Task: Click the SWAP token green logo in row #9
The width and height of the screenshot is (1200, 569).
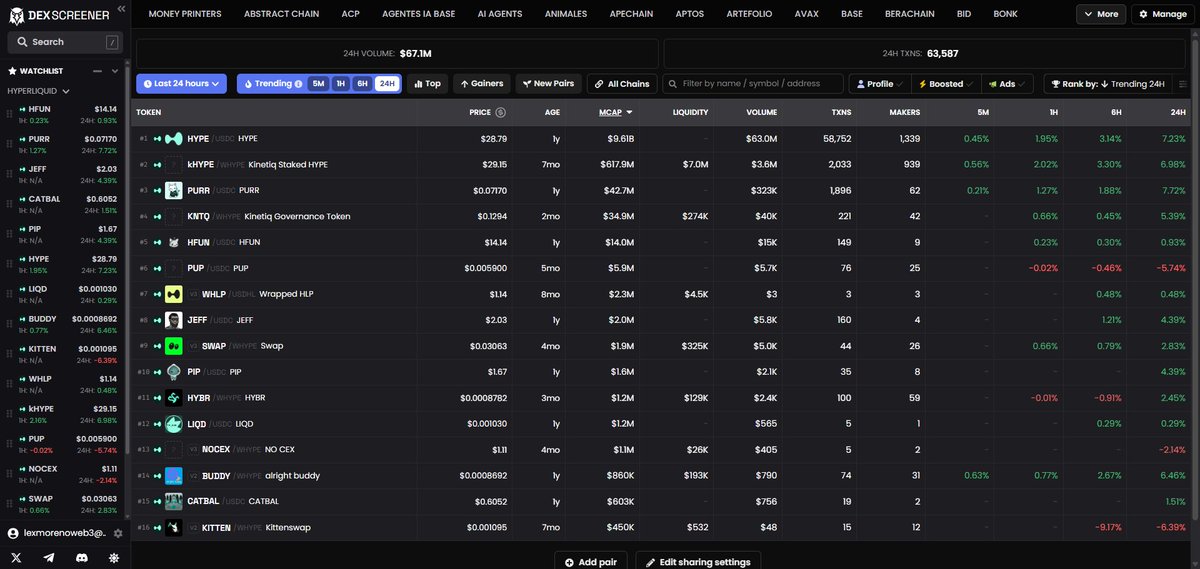Action: (174, 346)
